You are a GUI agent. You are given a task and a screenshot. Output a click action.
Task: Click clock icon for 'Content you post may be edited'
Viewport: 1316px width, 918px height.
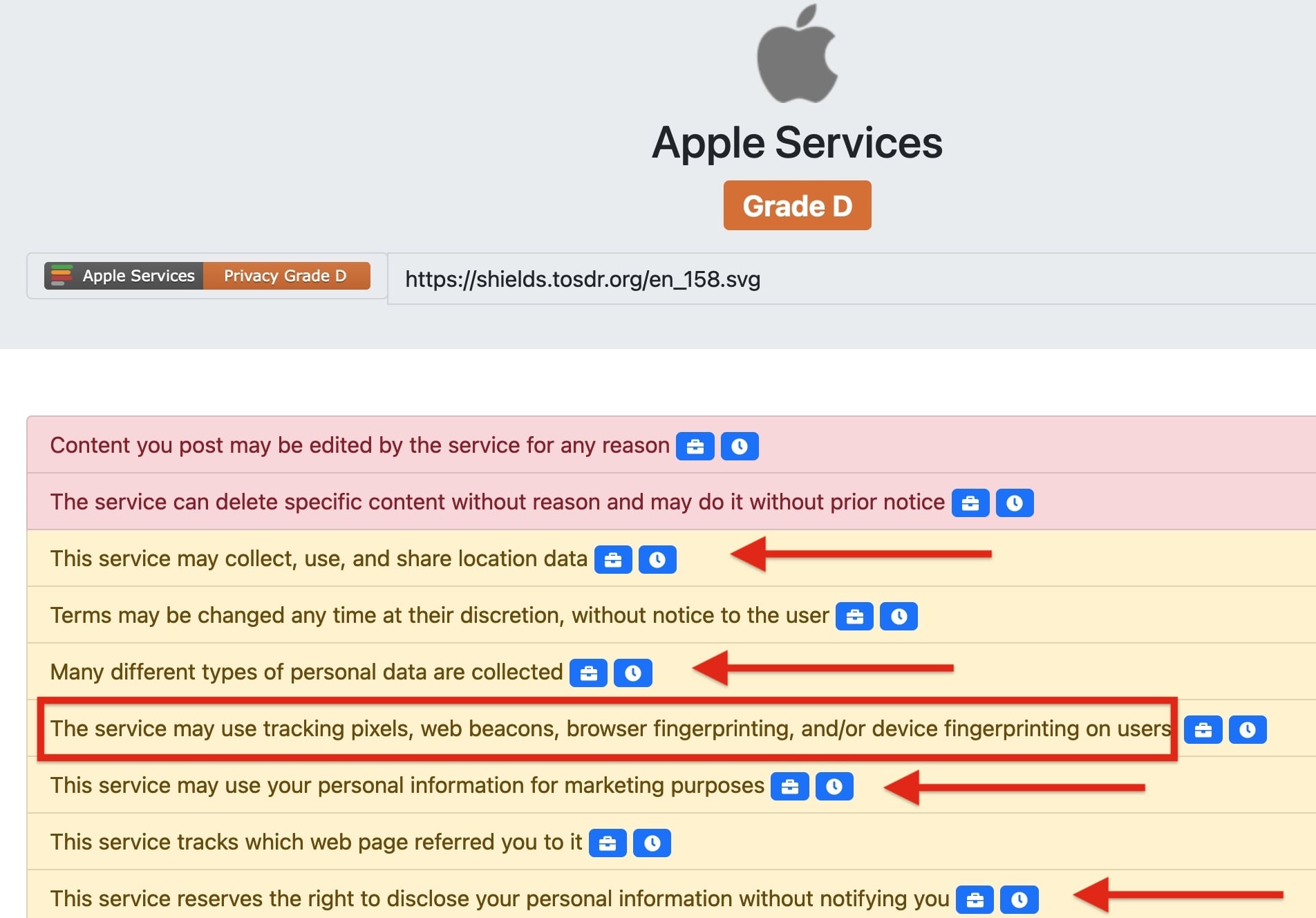point(740,446)
